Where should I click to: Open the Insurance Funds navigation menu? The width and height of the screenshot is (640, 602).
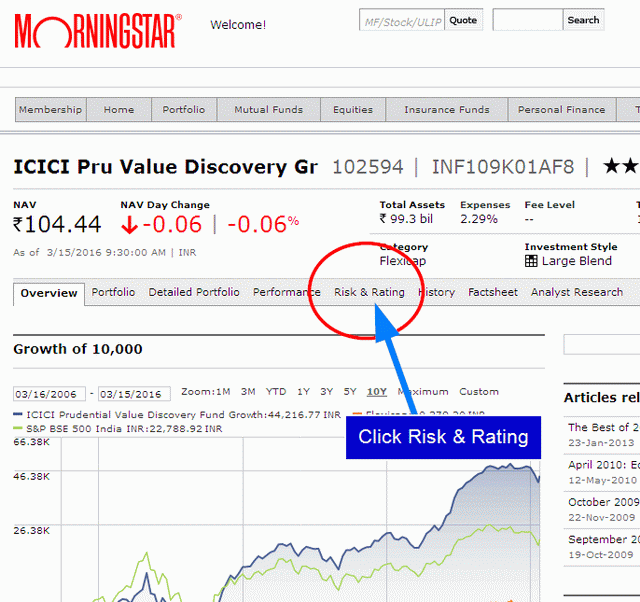(447, 110)
